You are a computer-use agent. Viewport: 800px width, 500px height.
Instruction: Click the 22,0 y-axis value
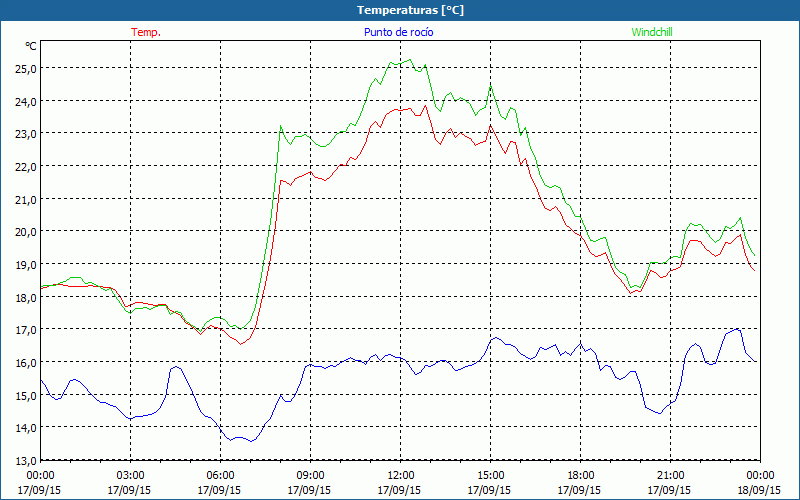pos(26,166)
